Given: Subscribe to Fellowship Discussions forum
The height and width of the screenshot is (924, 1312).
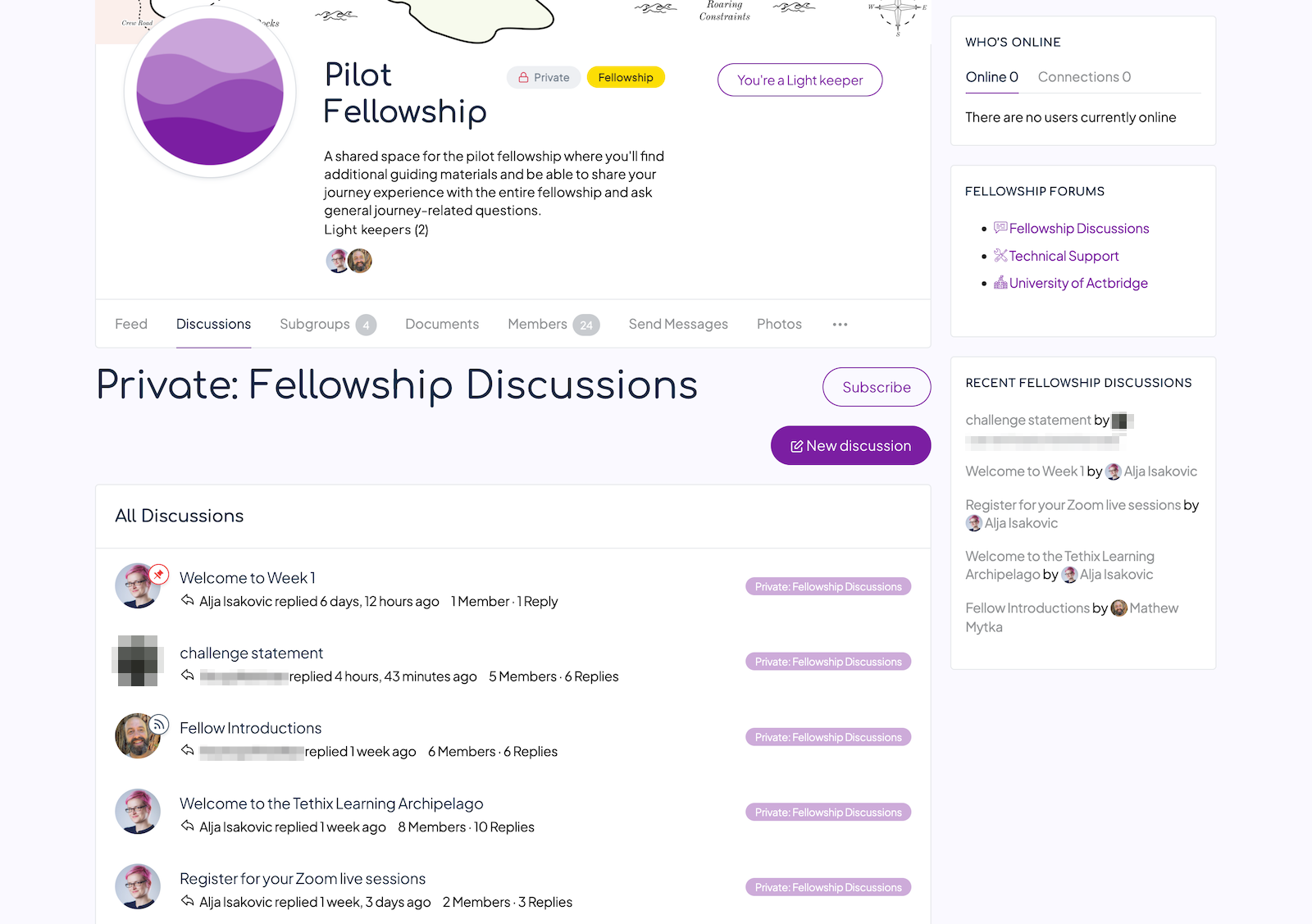Looking at the screenshot, I should click(x=877, y=387).
